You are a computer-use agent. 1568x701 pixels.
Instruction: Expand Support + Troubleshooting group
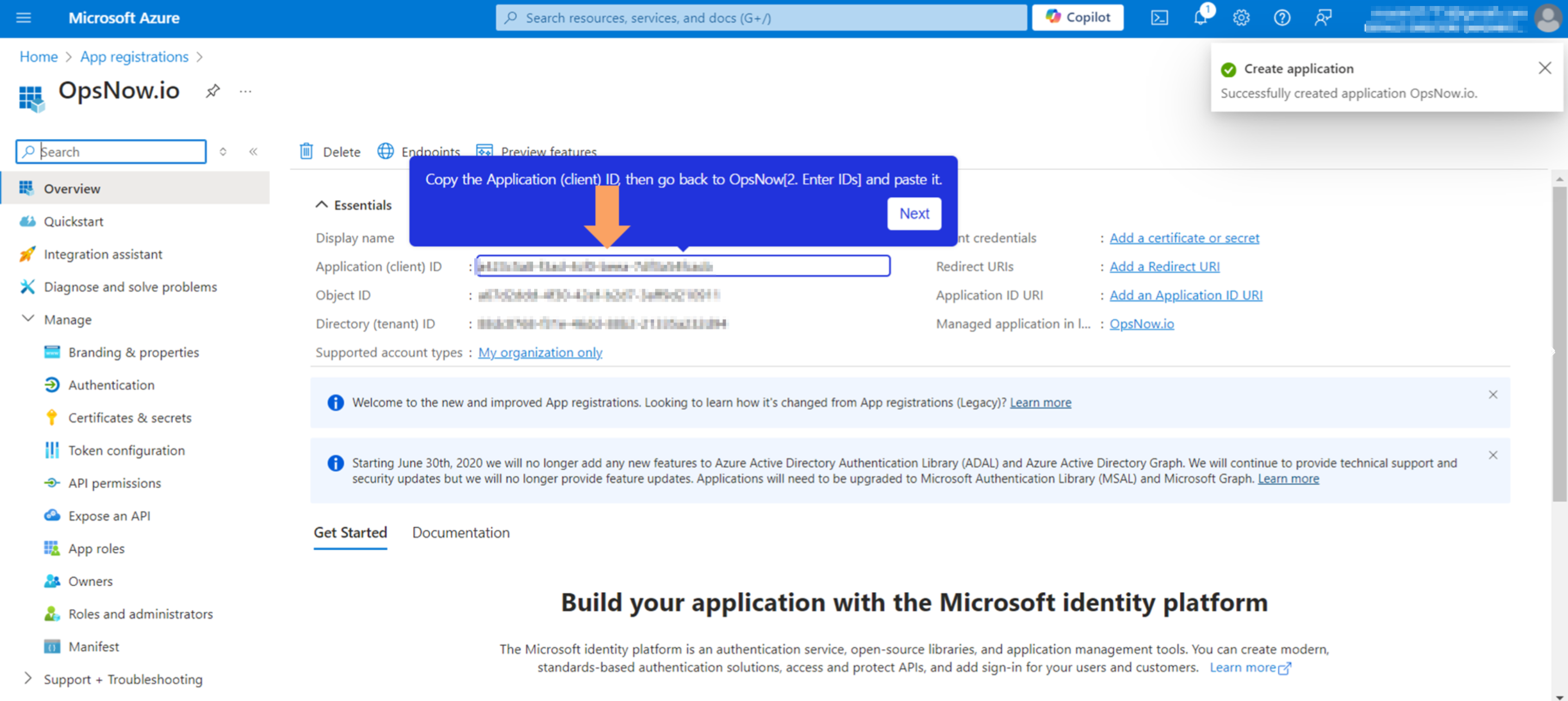(28, 678)
